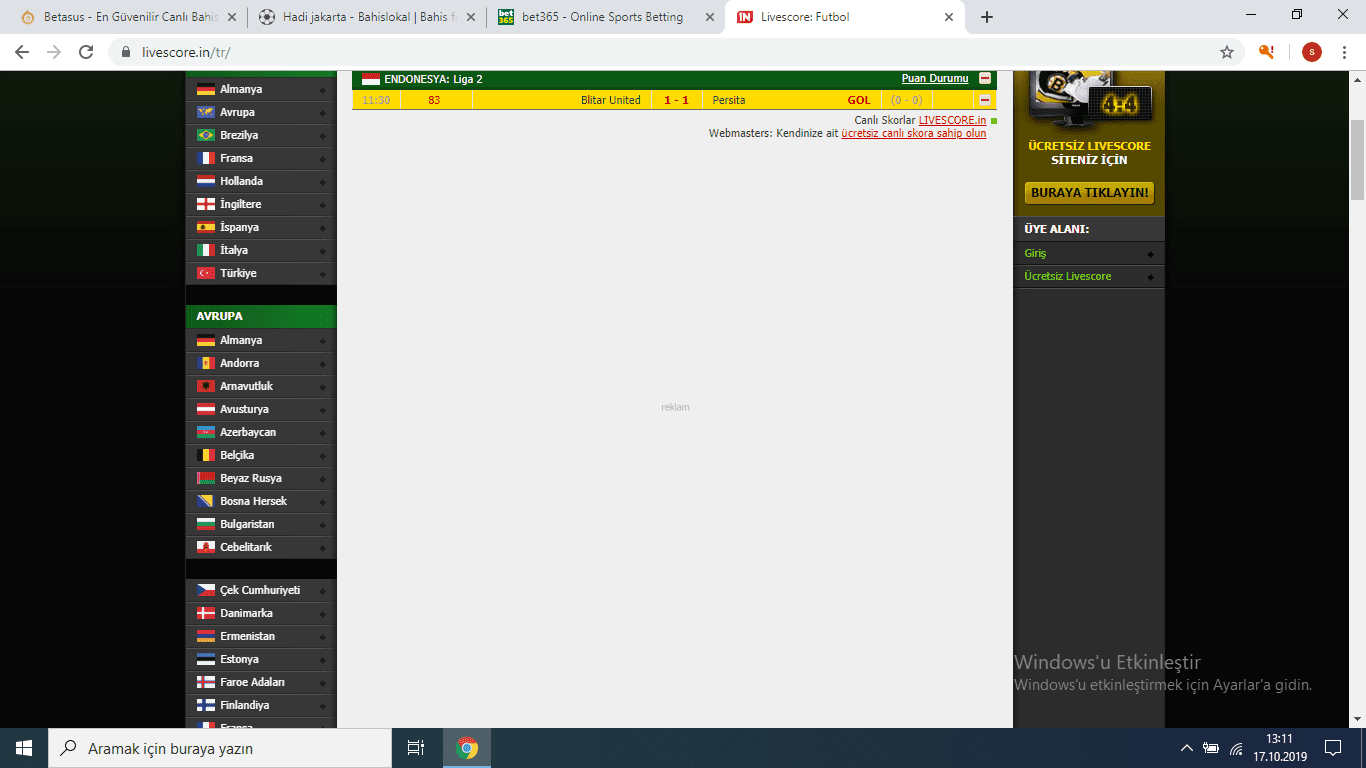Viewport: 1366px width, 768px height.
Task: Close the bet365 Online Sports Betting tab
Action: click(x=710, y=17)
